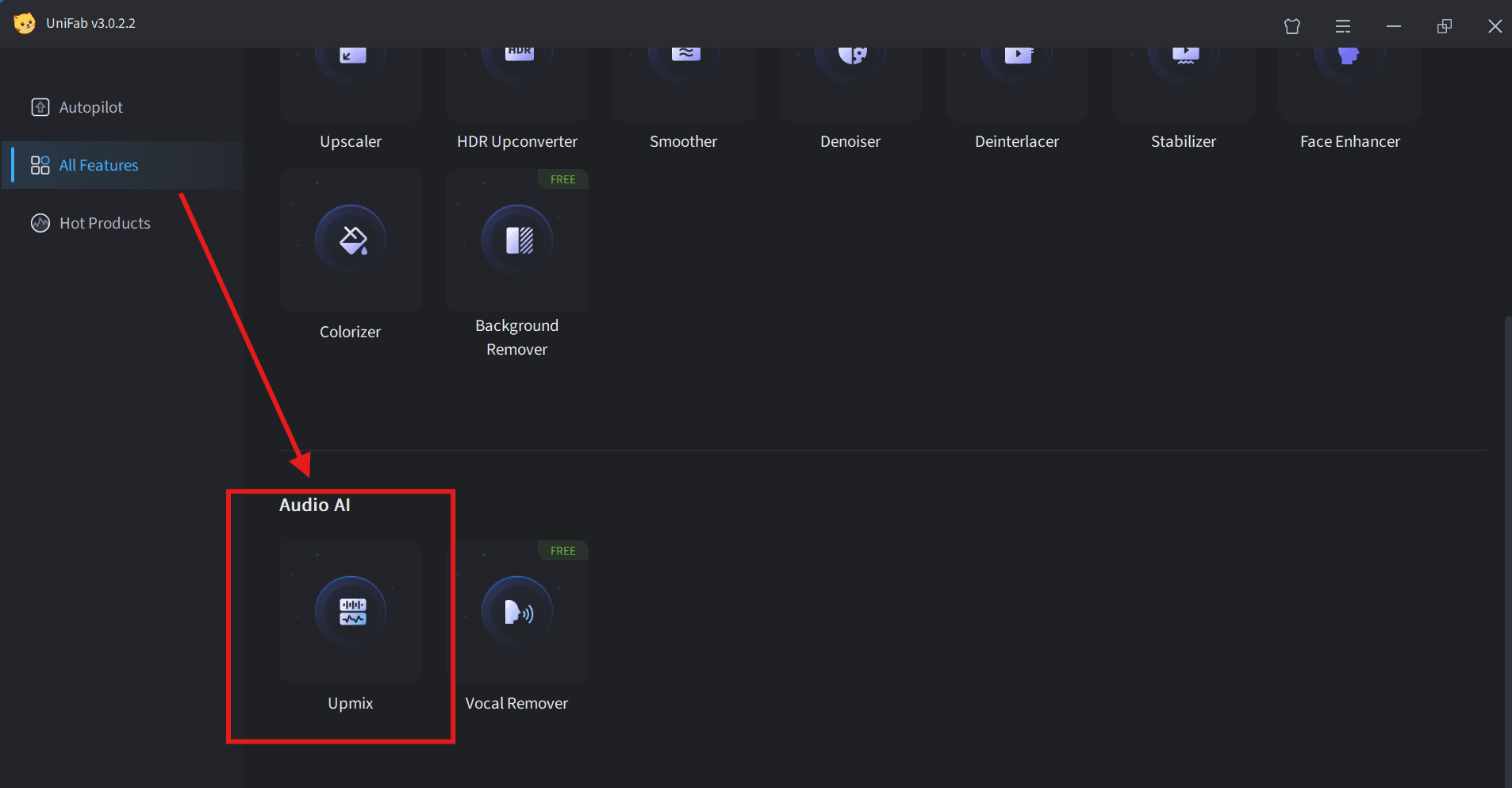Viewport: 1512px width, 788px height.
Task: Open the hamburger menu in title bar
Action: (x=1343, y=26)
